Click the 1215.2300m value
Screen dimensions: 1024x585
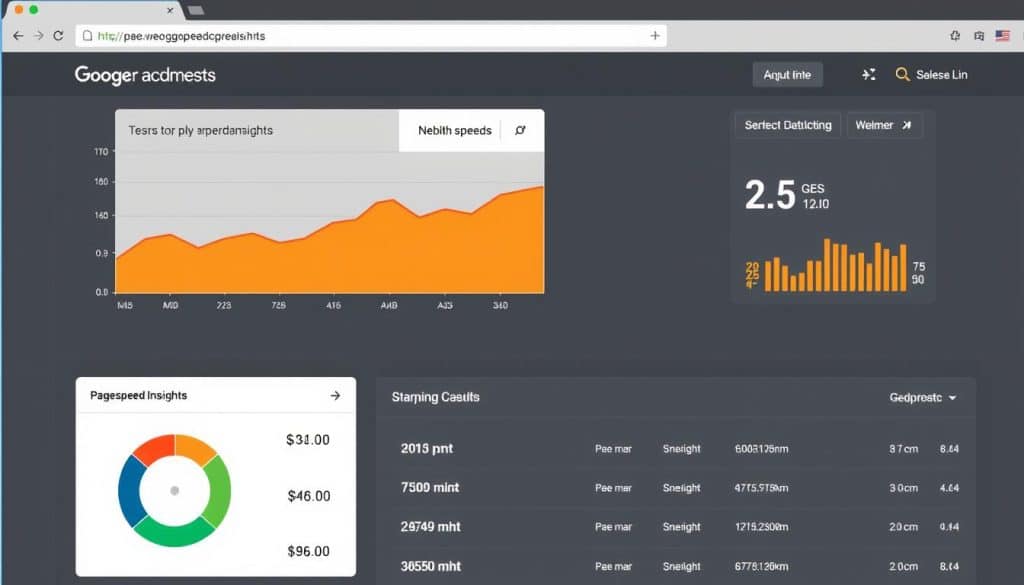click(x=761, y=528)
